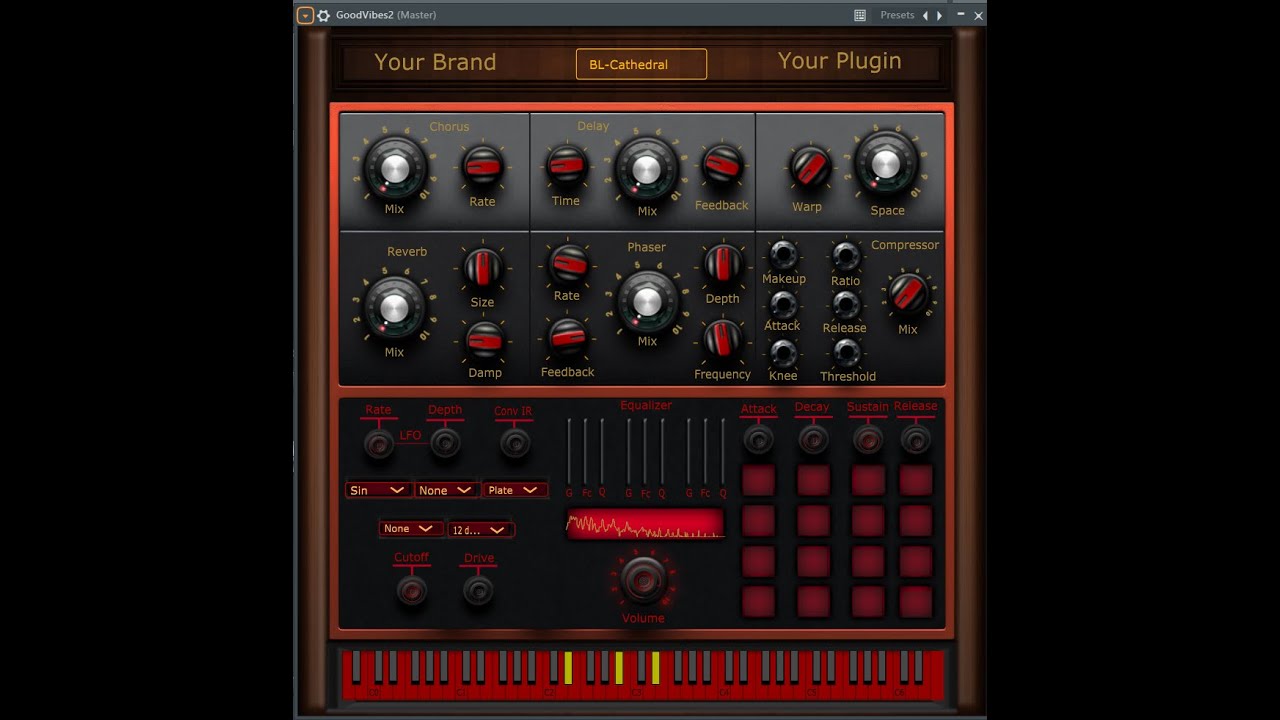Image resolution: width=1280 pixels, height=720 pixels.
Task: Open the None dropdown above Cutoff
Action: pyautogui.click(x=411, y=528)
